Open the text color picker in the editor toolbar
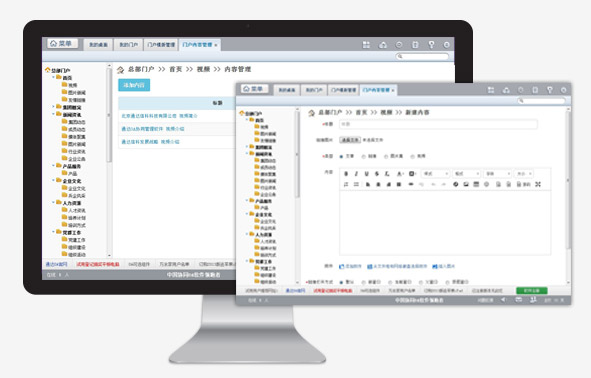591x378 pixels. coord(400,174)
